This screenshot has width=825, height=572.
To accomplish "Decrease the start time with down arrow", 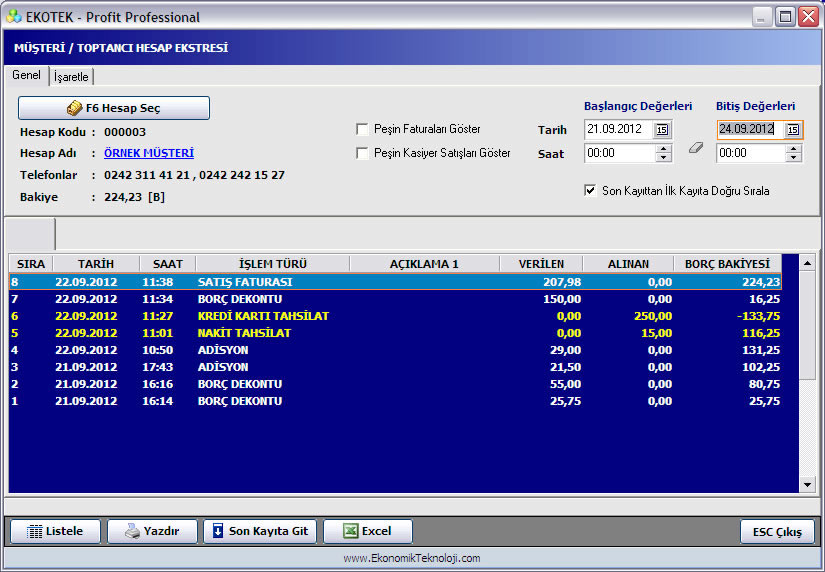I will 663,157.
